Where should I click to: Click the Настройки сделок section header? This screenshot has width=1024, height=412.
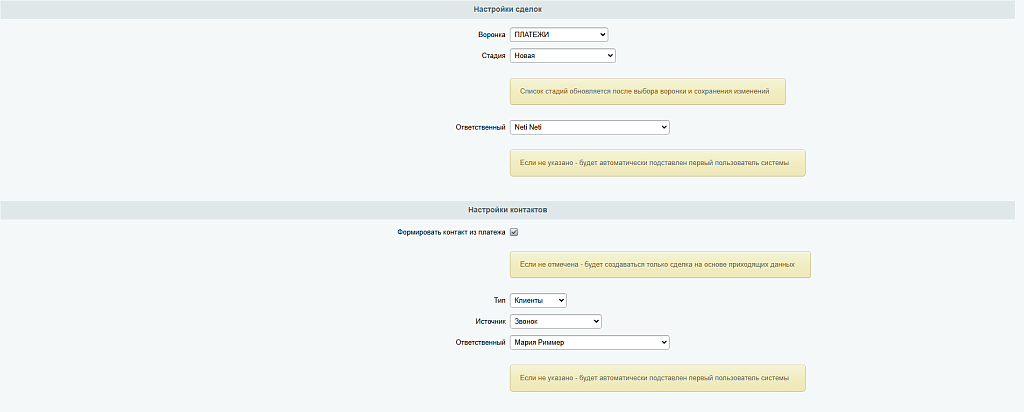click(508, 9)
